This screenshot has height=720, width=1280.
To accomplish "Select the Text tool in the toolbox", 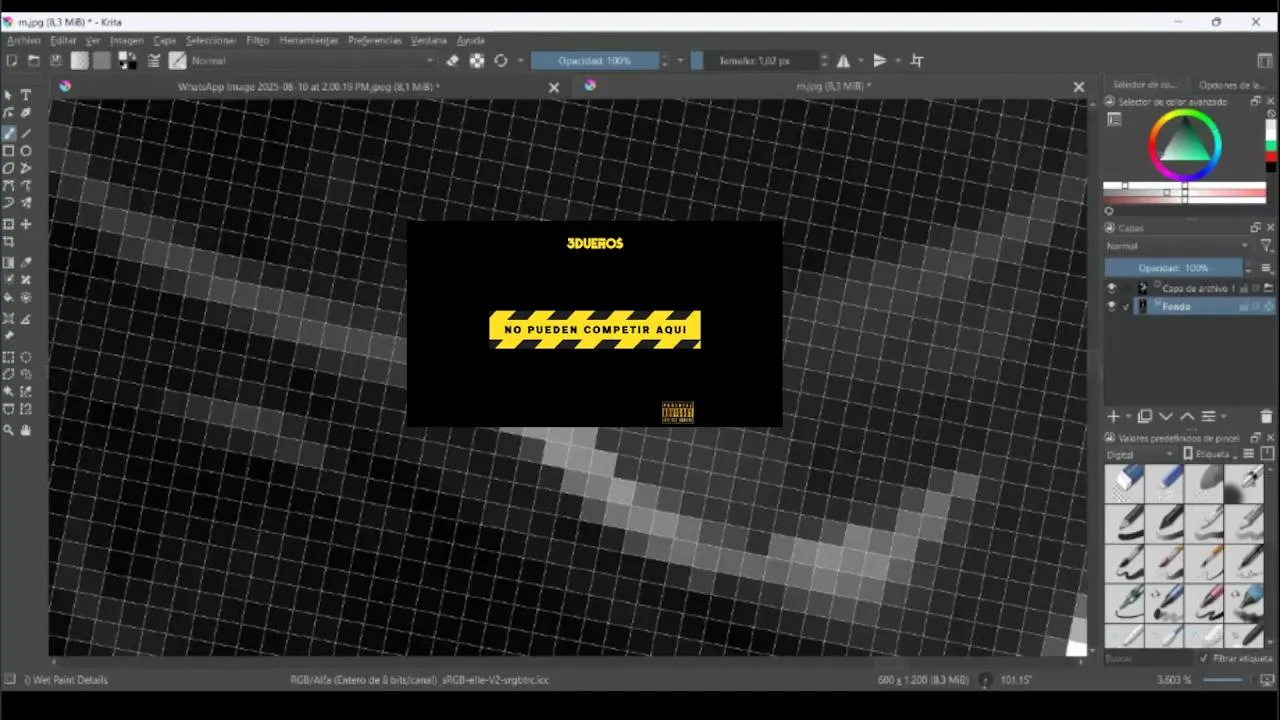I will pyautogui.click(x=26, y=95).
